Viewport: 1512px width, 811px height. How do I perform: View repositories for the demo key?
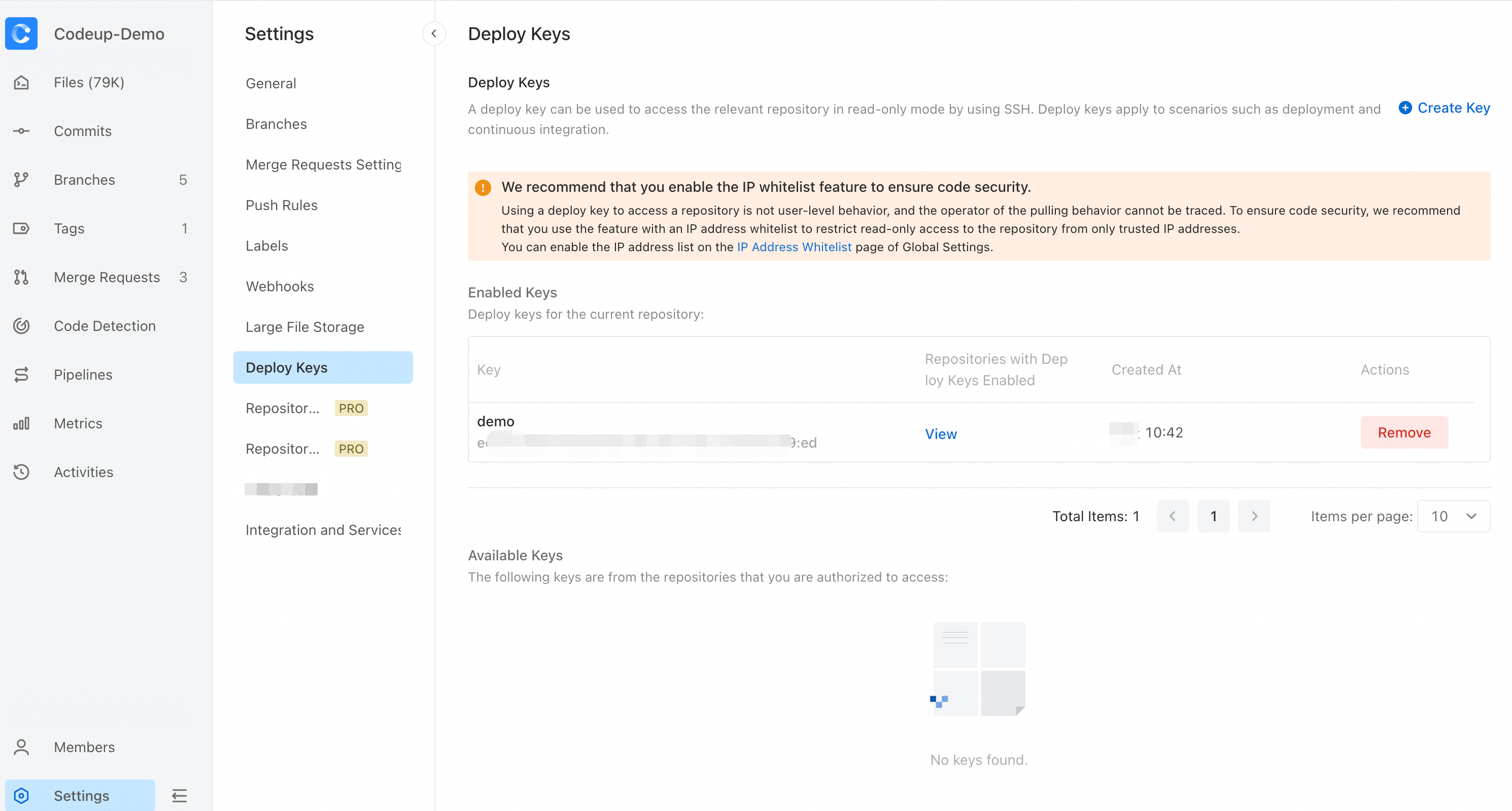(x=940, y=433)
